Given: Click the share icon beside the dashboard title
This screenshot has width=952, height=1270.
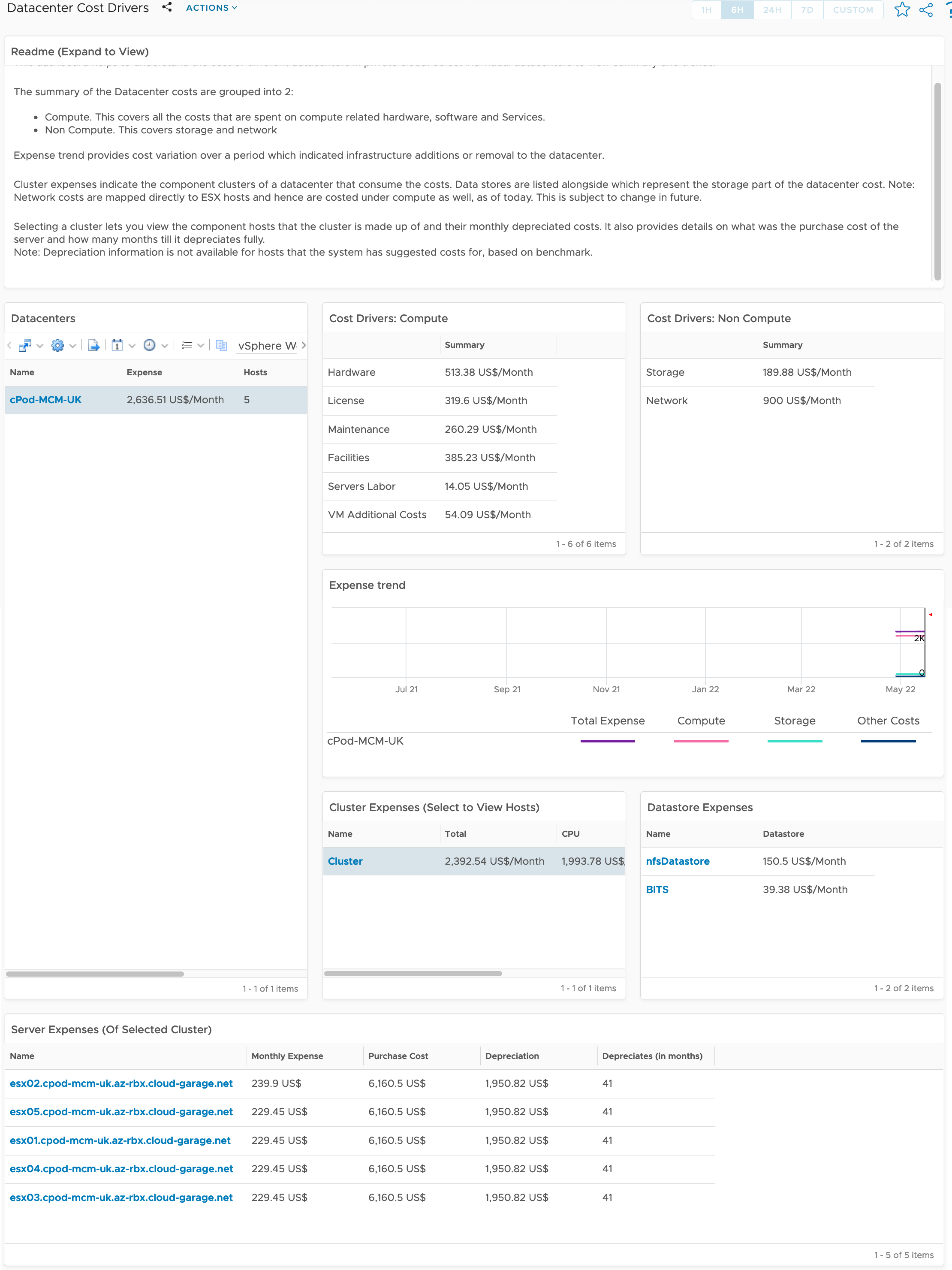Looking at the screenshot, I should [166, 7].
